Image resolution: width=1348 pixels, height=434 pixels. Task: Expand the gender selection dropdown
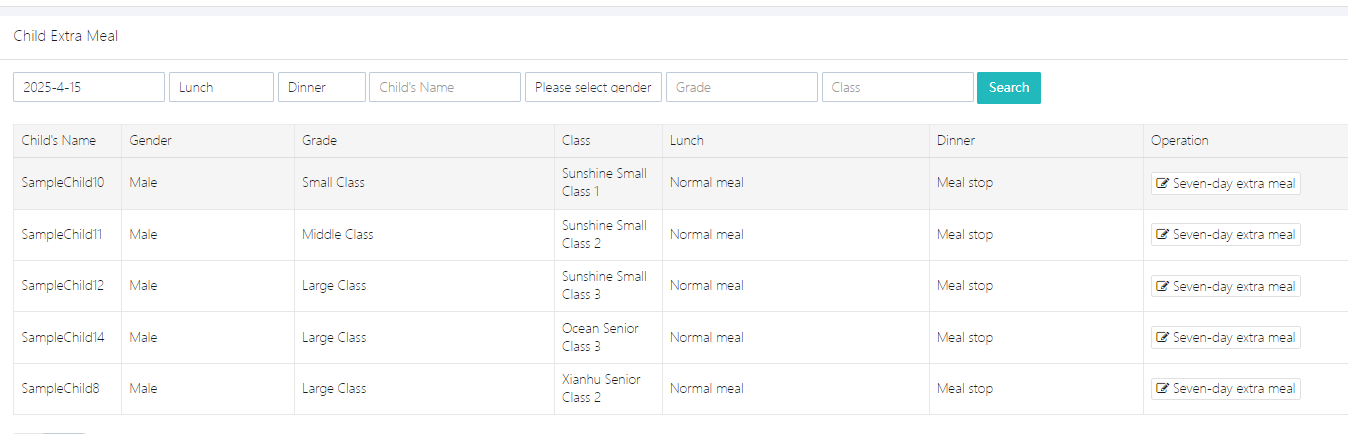click(x=593, y=87)
